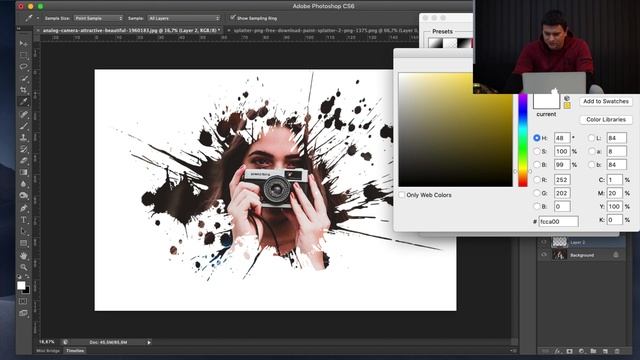Enable the Only Web Colors checkbox
This screenshot has height=360, width=640.
click(402, 195)
